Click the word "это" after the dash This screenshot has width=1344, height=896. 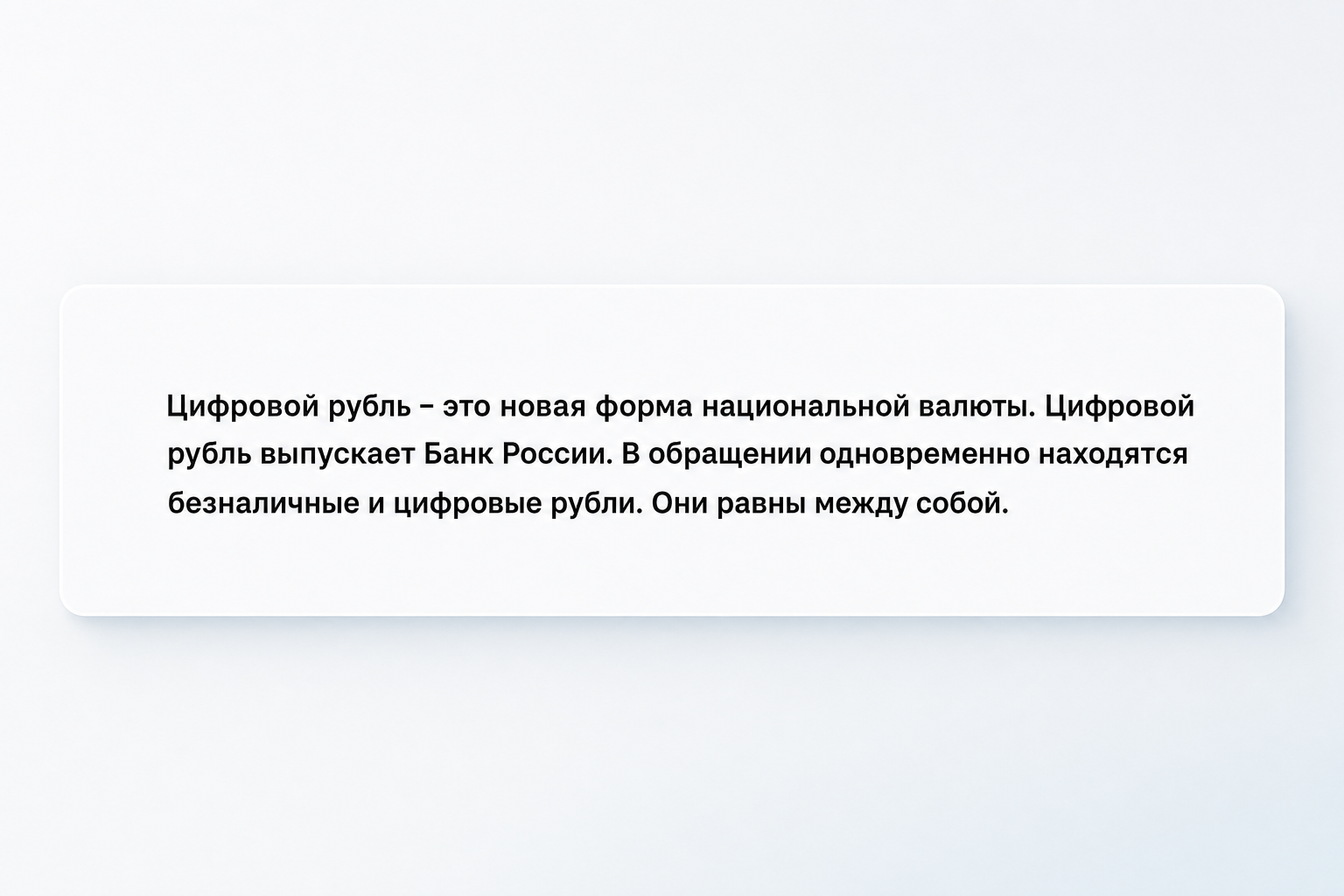[x=465, y=408]
